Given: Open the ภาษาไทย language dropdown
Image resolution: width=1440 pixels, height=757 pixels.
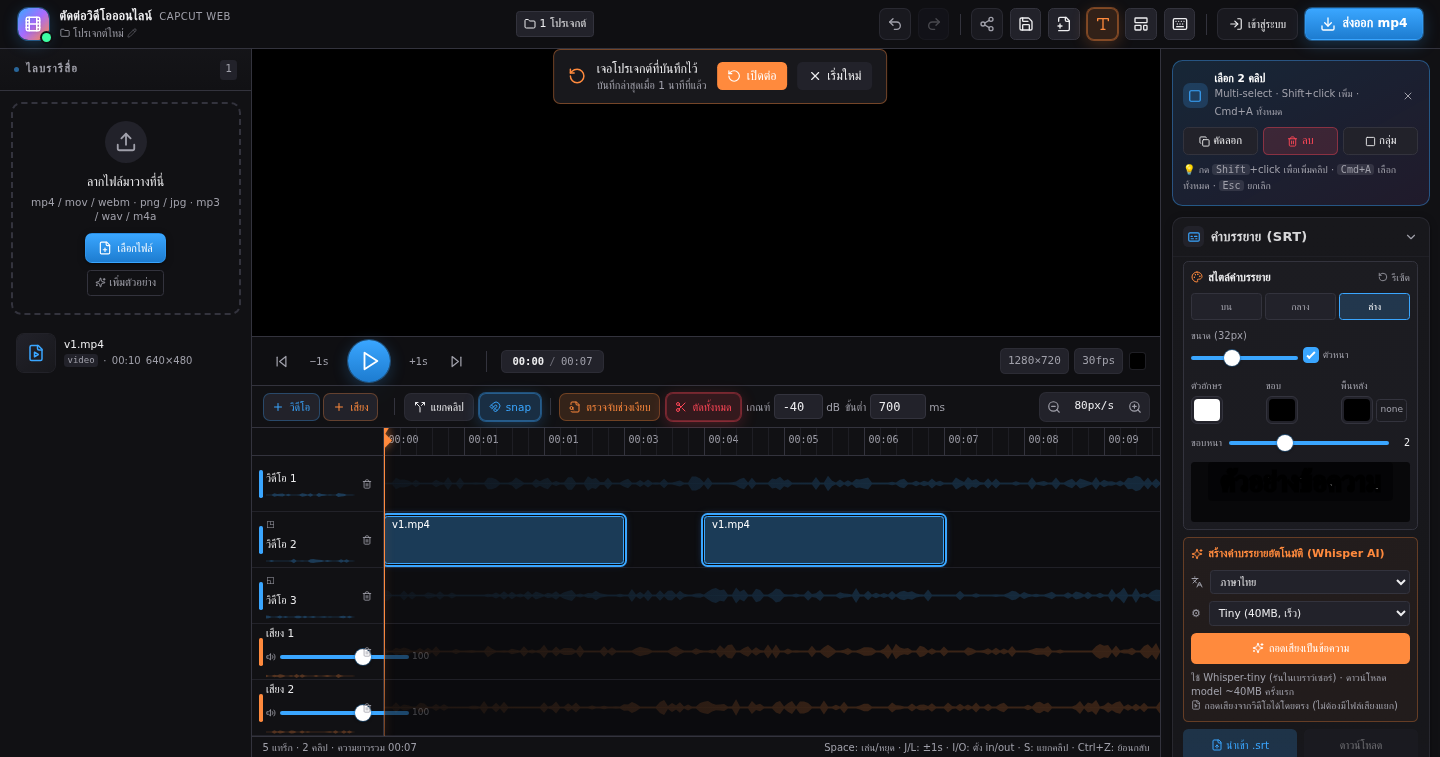Looking at the screenshot, I should 1309,582.
